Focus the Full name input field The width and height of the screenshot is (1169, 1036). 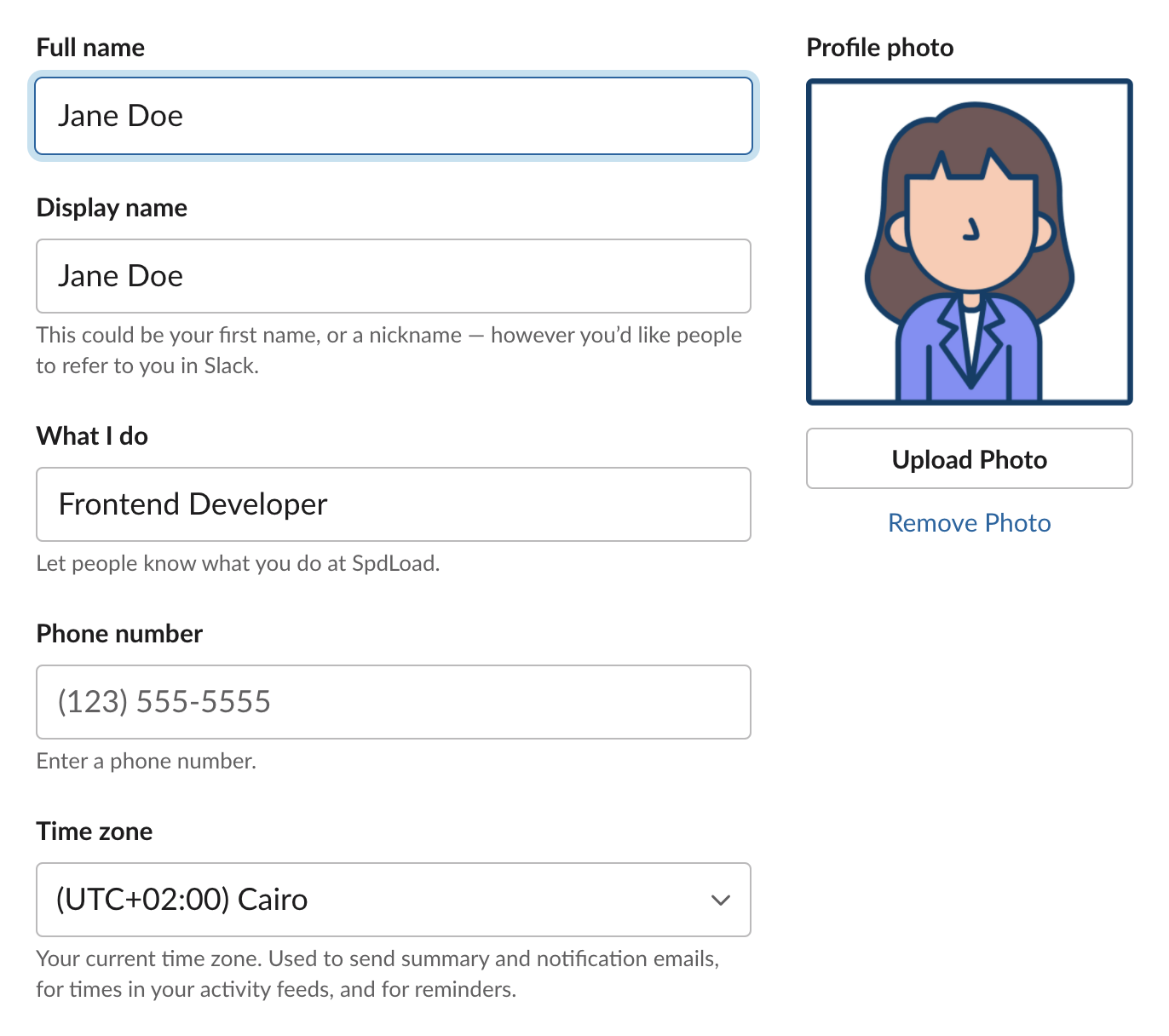pyautogui.click(x=393, y=116)
